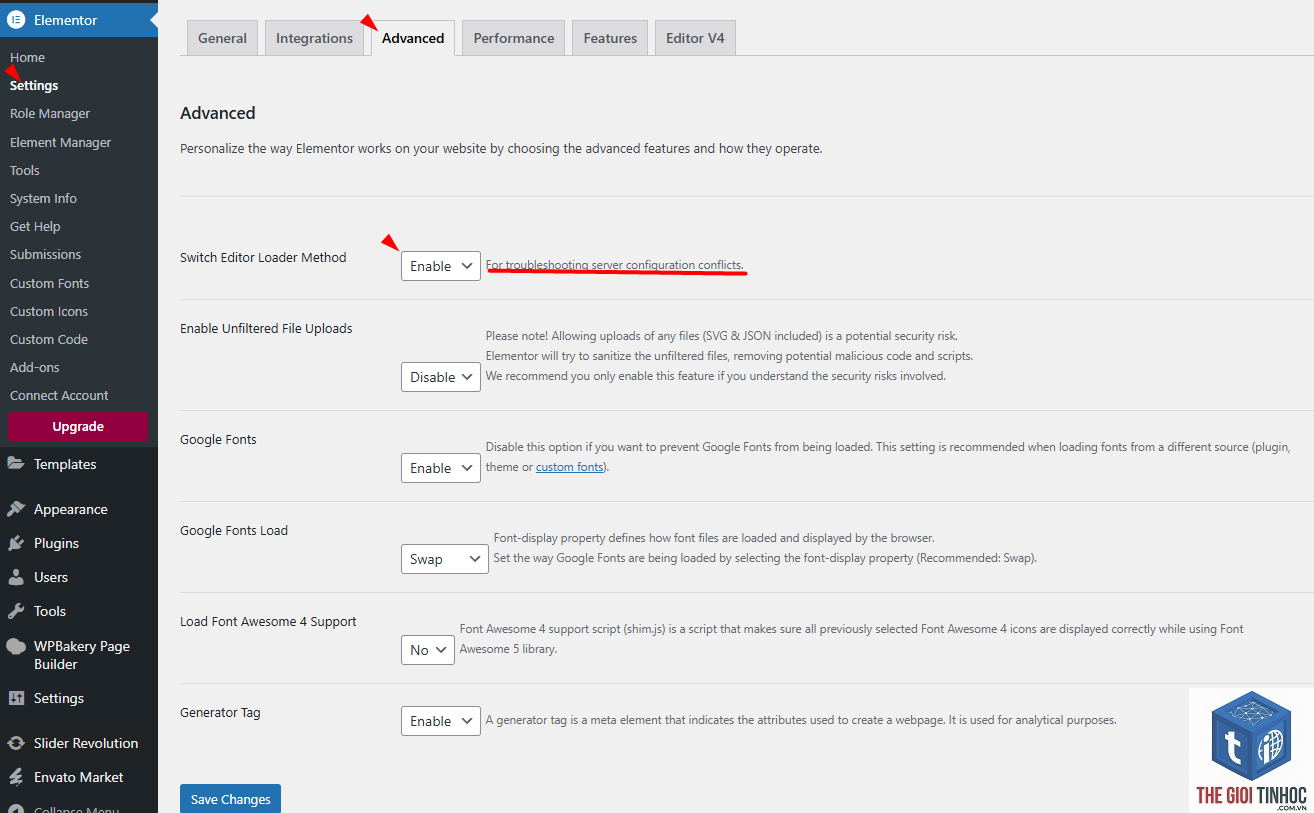Open Switch Editor Loader Method dropdown

tap(441, 266)
